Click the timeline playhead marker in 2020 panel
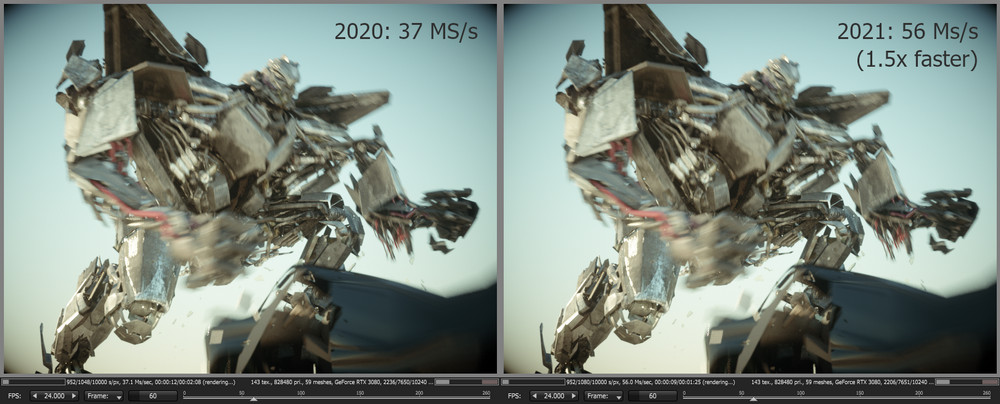The image size is (1000, 404). tap(253, 399)
